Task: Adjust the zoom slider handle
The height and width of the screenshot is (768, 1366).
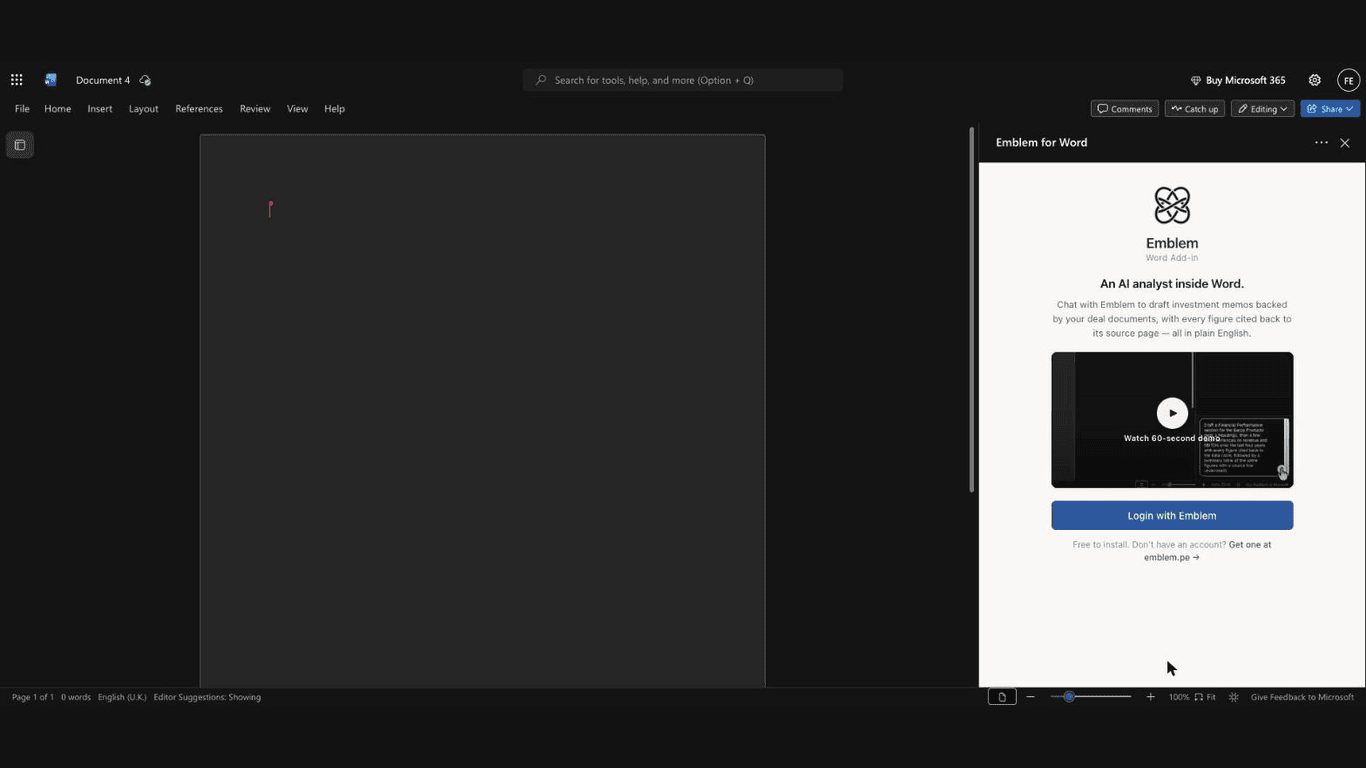Action: tap(1069, 697)
